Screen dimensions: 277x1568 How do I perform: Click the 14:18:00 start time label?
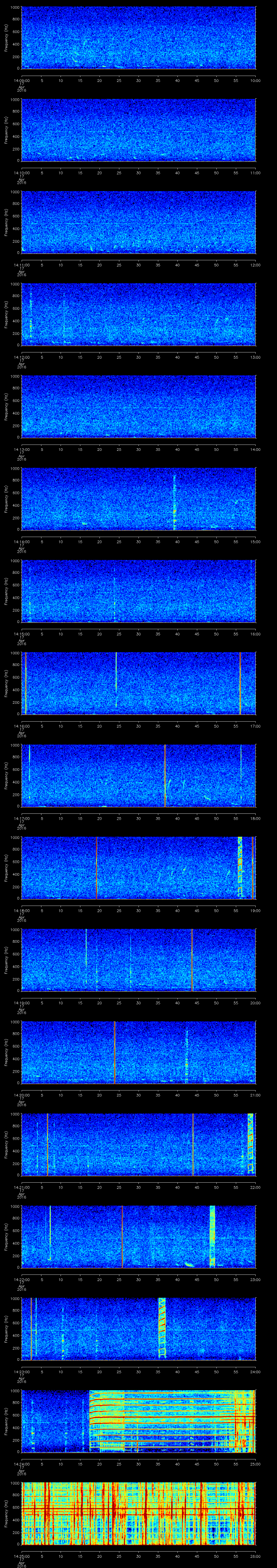click(21, 910)
